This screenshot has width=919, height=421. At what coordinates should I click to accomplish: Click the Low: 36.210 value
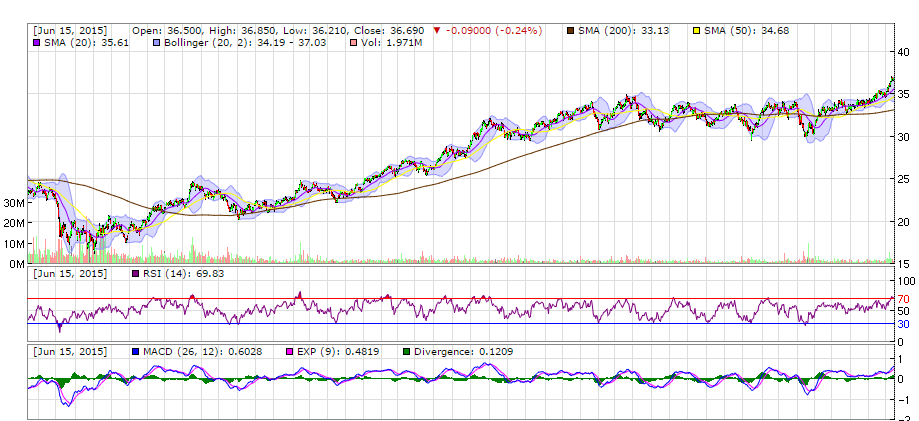point(314,30)
